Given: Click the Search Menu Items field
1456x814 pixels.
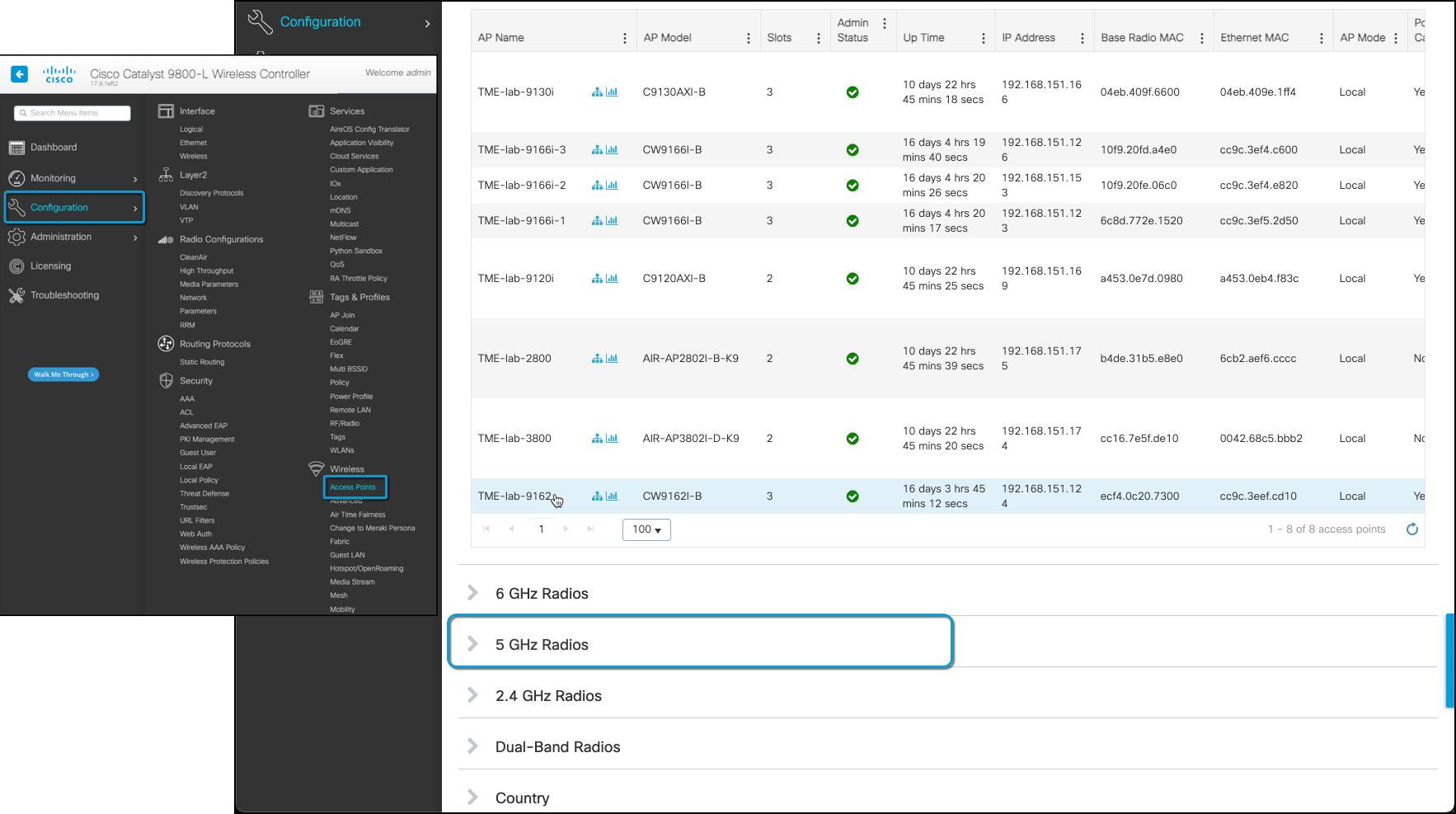Looking at the screenshot, I should (x=72, y=113).
